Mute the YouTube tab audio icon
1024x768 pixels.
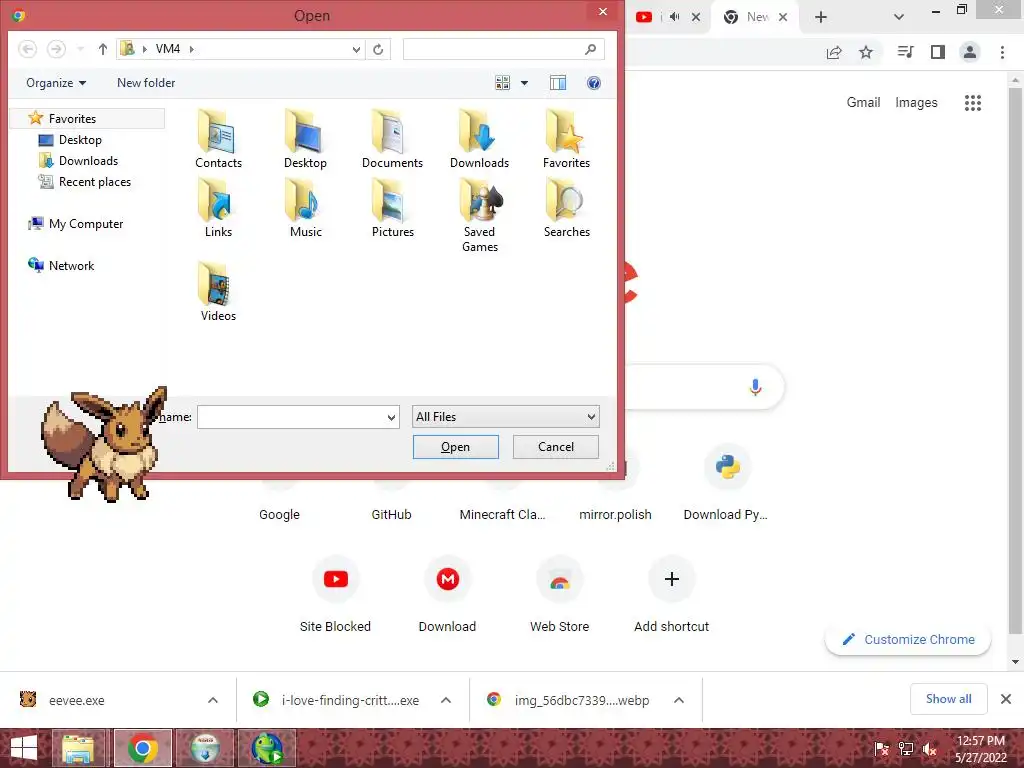point(675,17)
